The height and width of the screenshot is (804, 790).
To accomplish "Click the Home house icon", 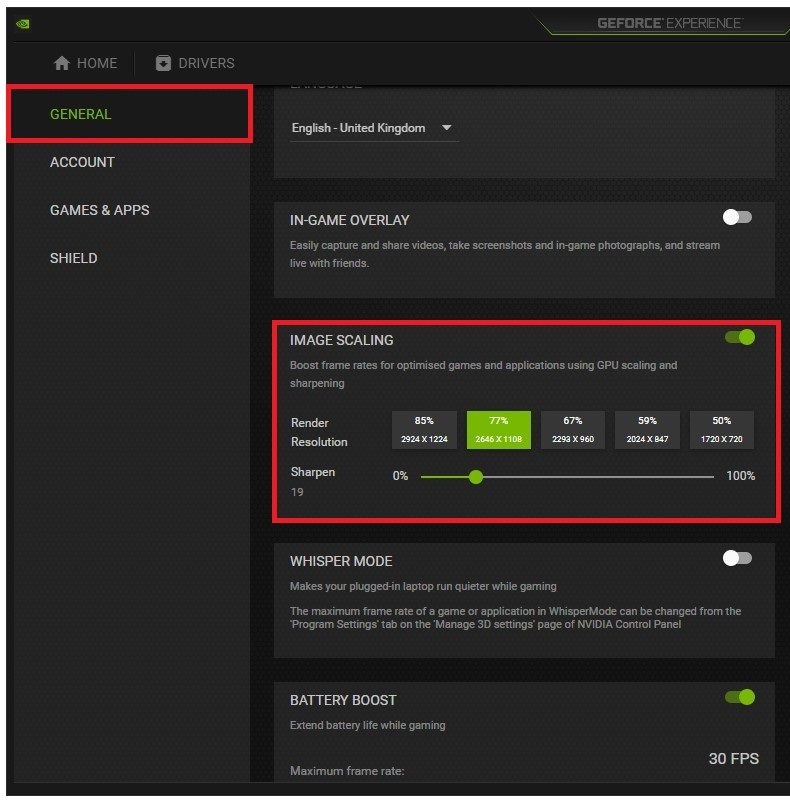I will 62,63.
